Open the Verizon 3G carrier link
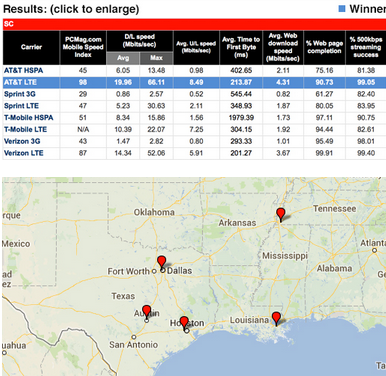The width and height of the screenshot is (386, 376). [x=22, y=141]
